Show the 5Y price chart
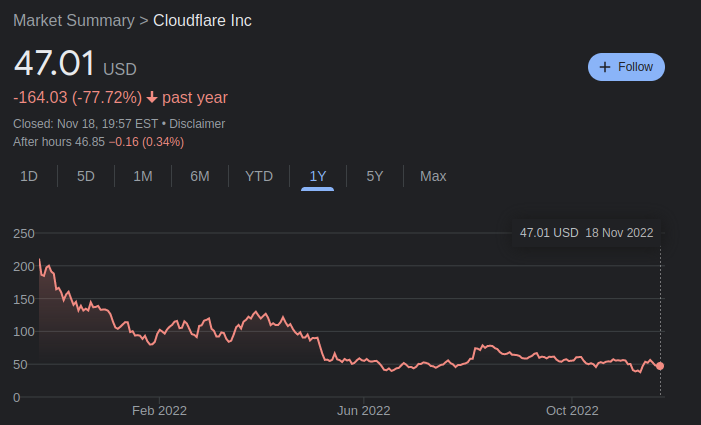Screen dimensions: 701x425 click(x=375, y=176)
